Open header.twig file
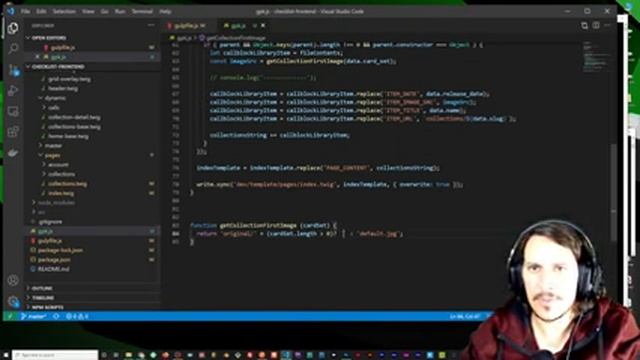The width and height of the screenshot is (640, 360). (63, 88)
